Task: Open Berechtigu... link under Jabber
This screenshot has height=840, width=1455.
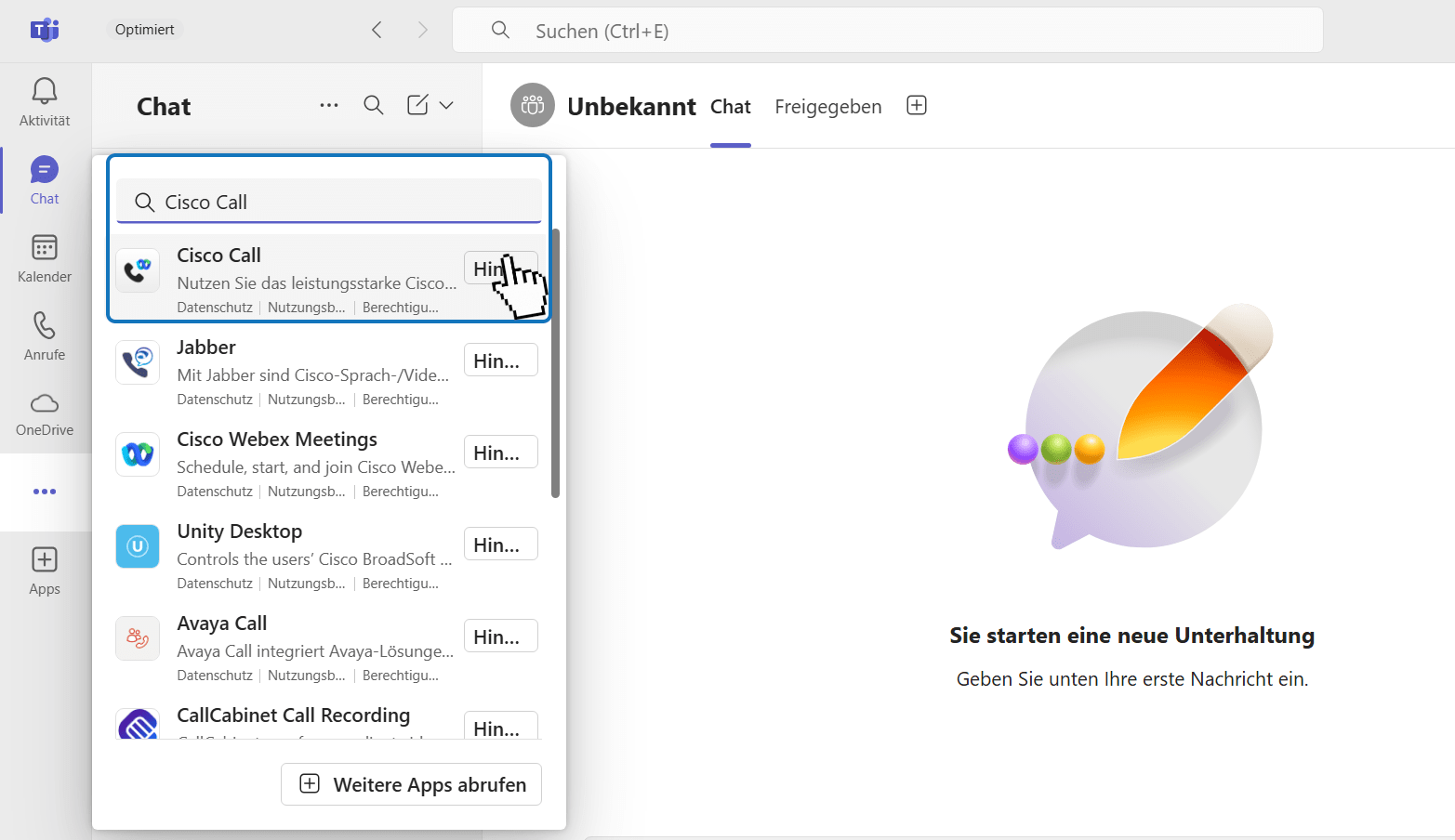Action: click(401, 400)
